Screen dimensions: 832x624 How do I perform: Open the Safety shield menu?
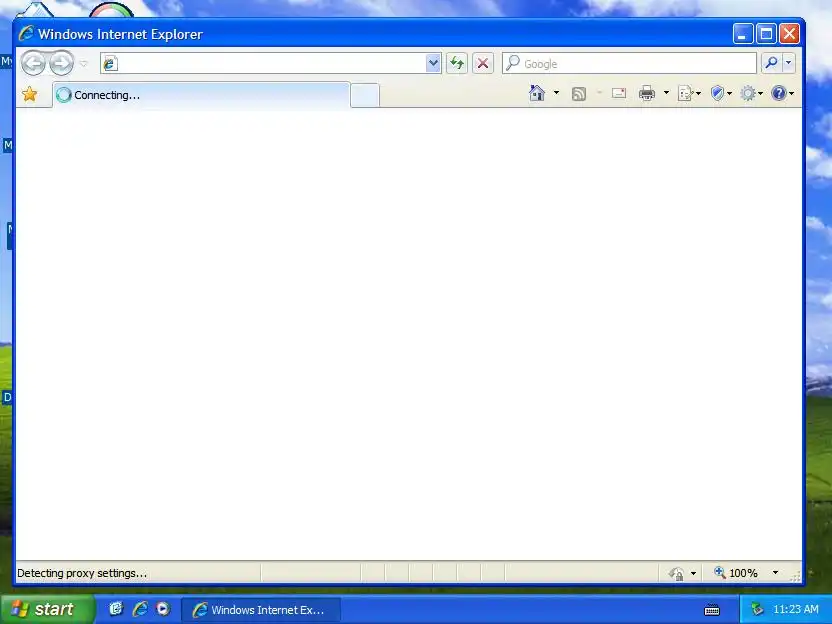coord(721,93)
